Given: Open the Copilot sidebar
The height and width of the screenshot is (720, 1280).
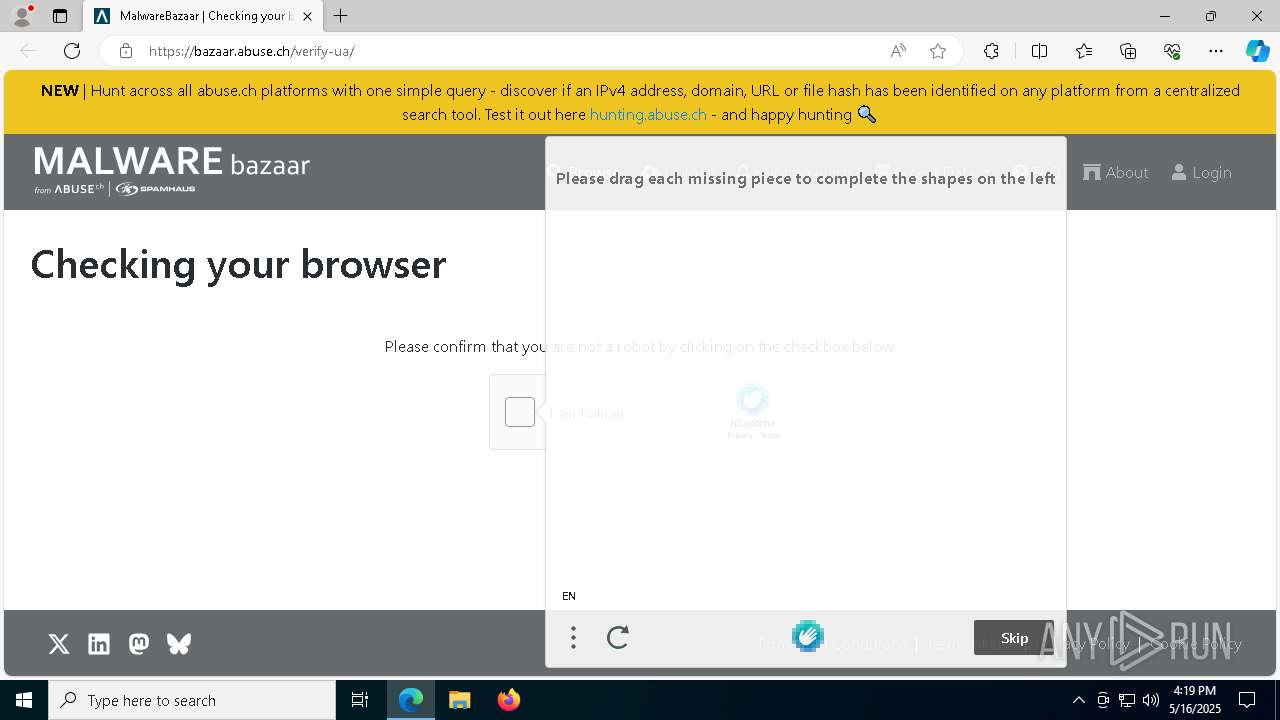Looking at the screenshot, I should click(x=1257, y=51).
